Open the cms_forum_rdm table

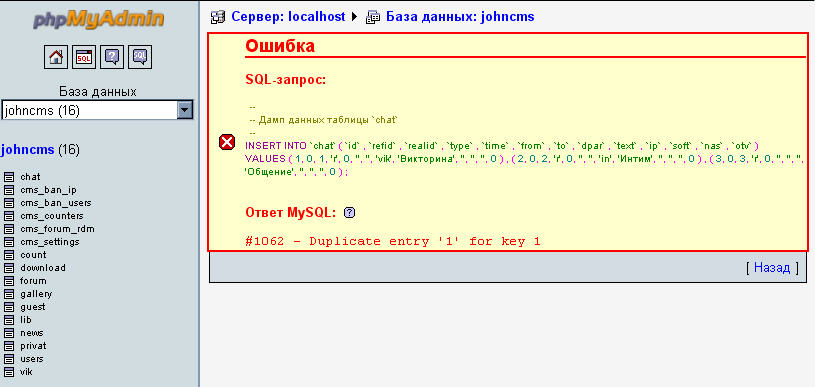[57, 229]
